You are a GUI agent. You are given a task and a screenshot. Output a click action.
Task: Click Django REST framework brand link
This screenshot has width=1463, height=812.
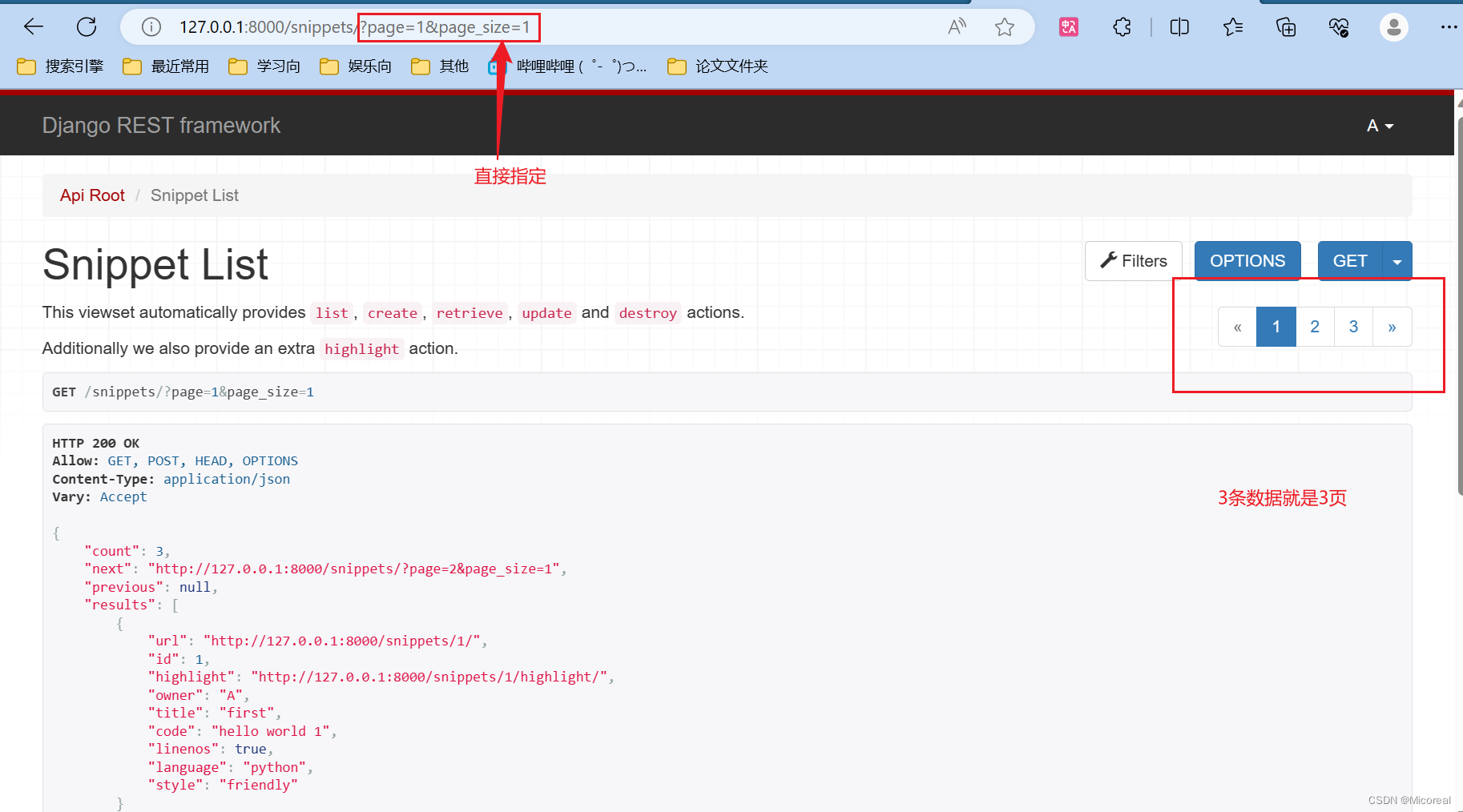(161, 126)
